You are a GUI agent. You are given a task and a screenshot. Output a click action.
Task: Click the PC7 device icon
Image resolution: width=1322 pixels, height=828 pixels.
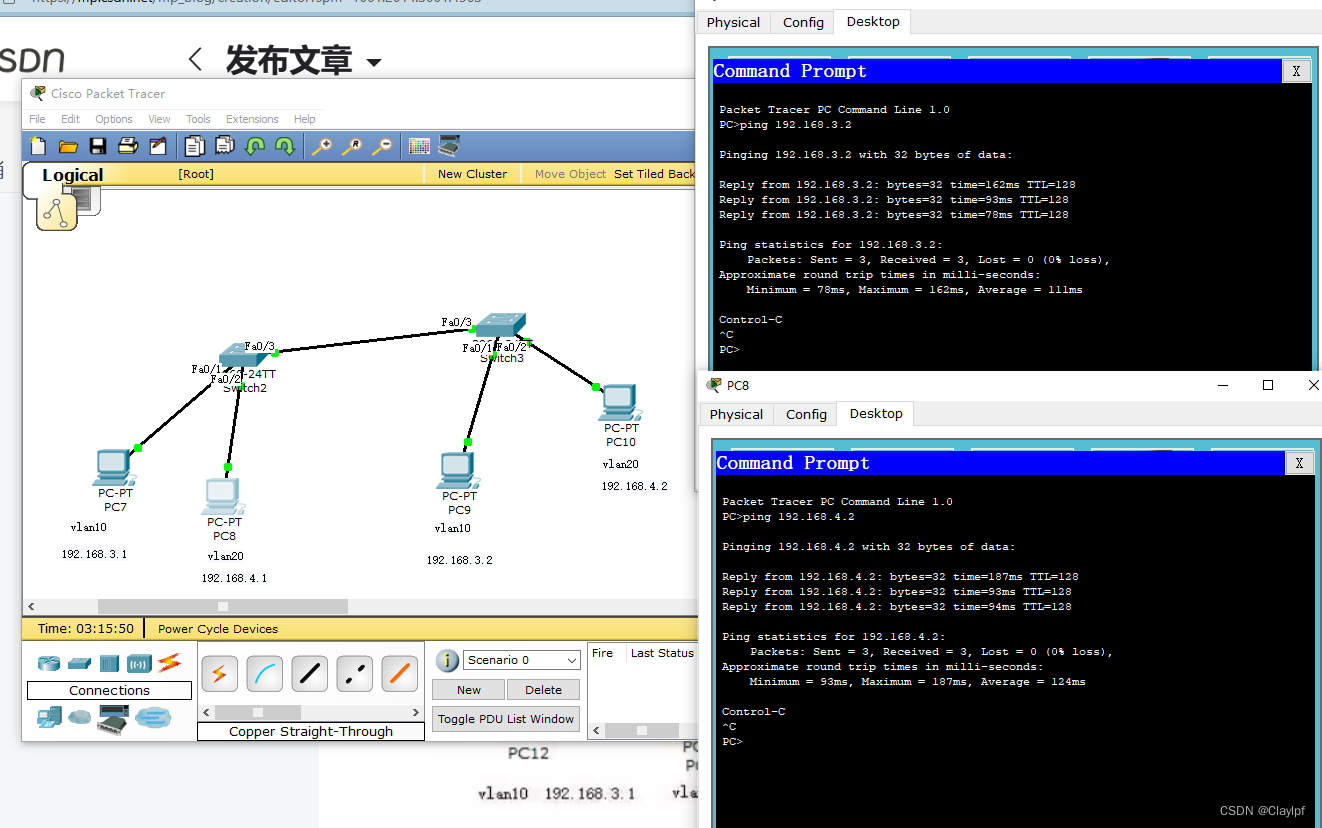(x=113, y=467)
